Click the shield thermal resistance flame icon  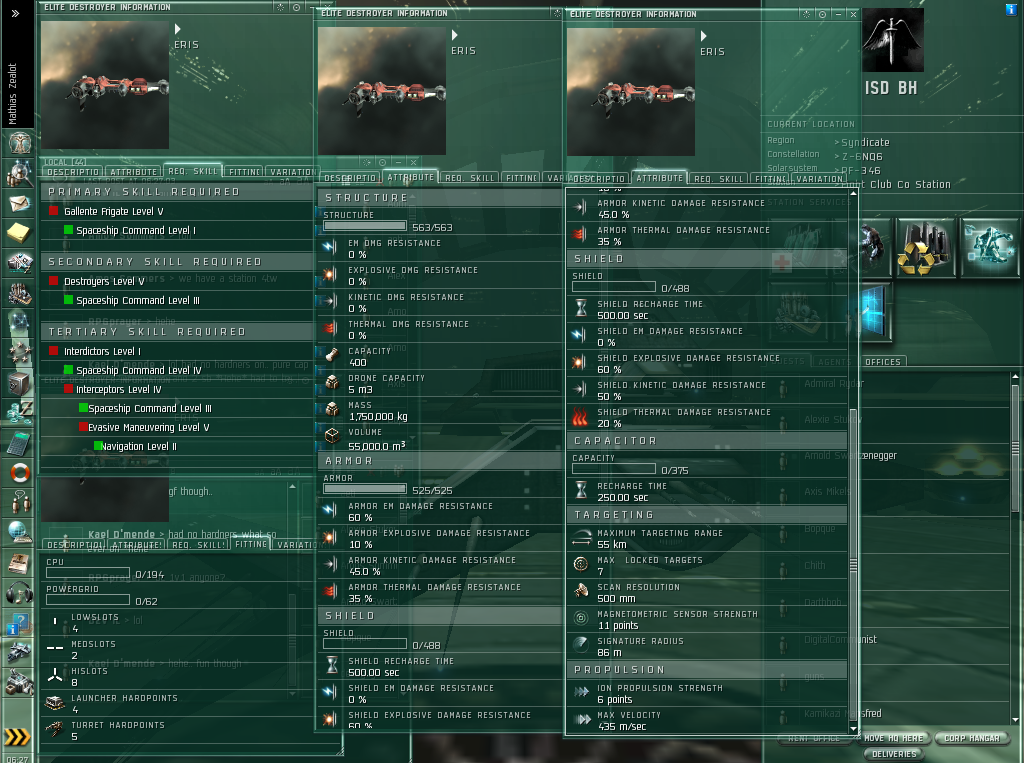point(581,417)
